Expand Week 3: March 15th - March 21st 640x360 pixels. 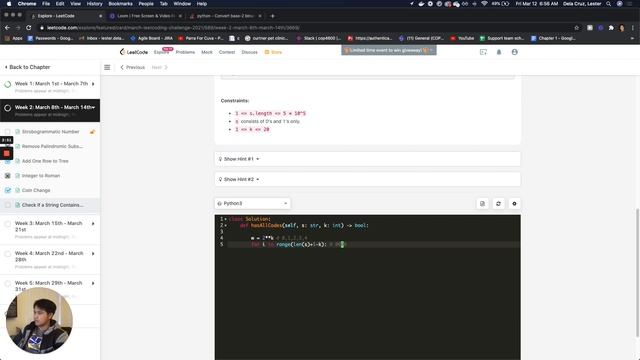click(x=93, y=224)
